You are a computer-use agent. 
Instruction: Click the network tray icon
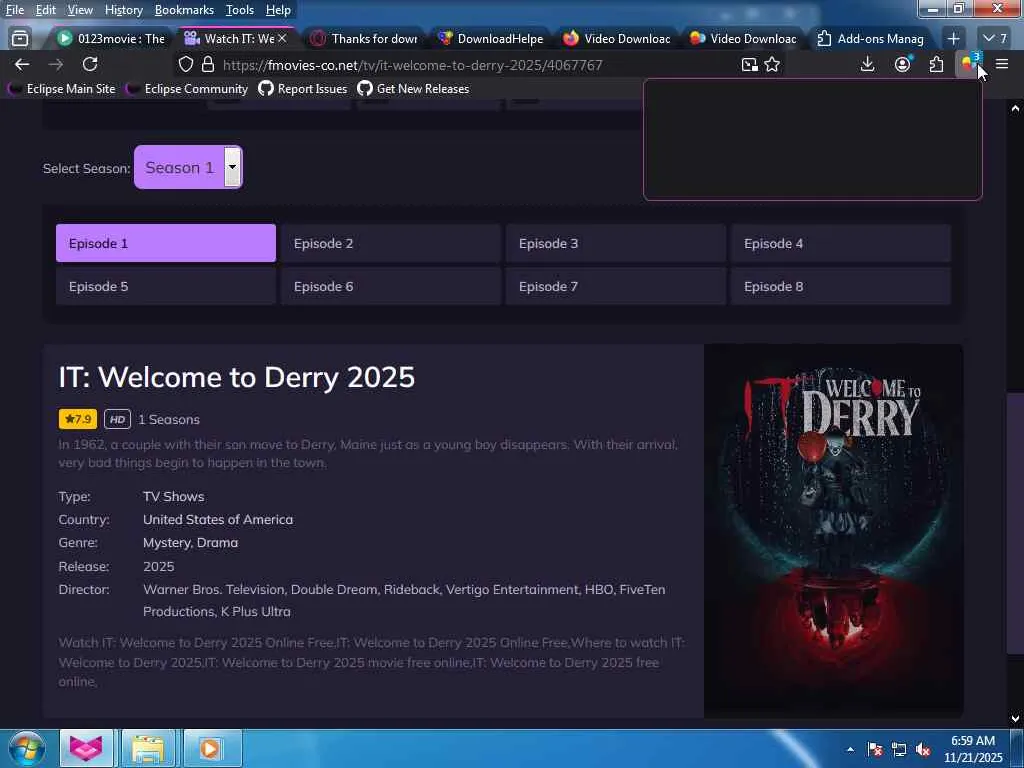pos(899,749)
